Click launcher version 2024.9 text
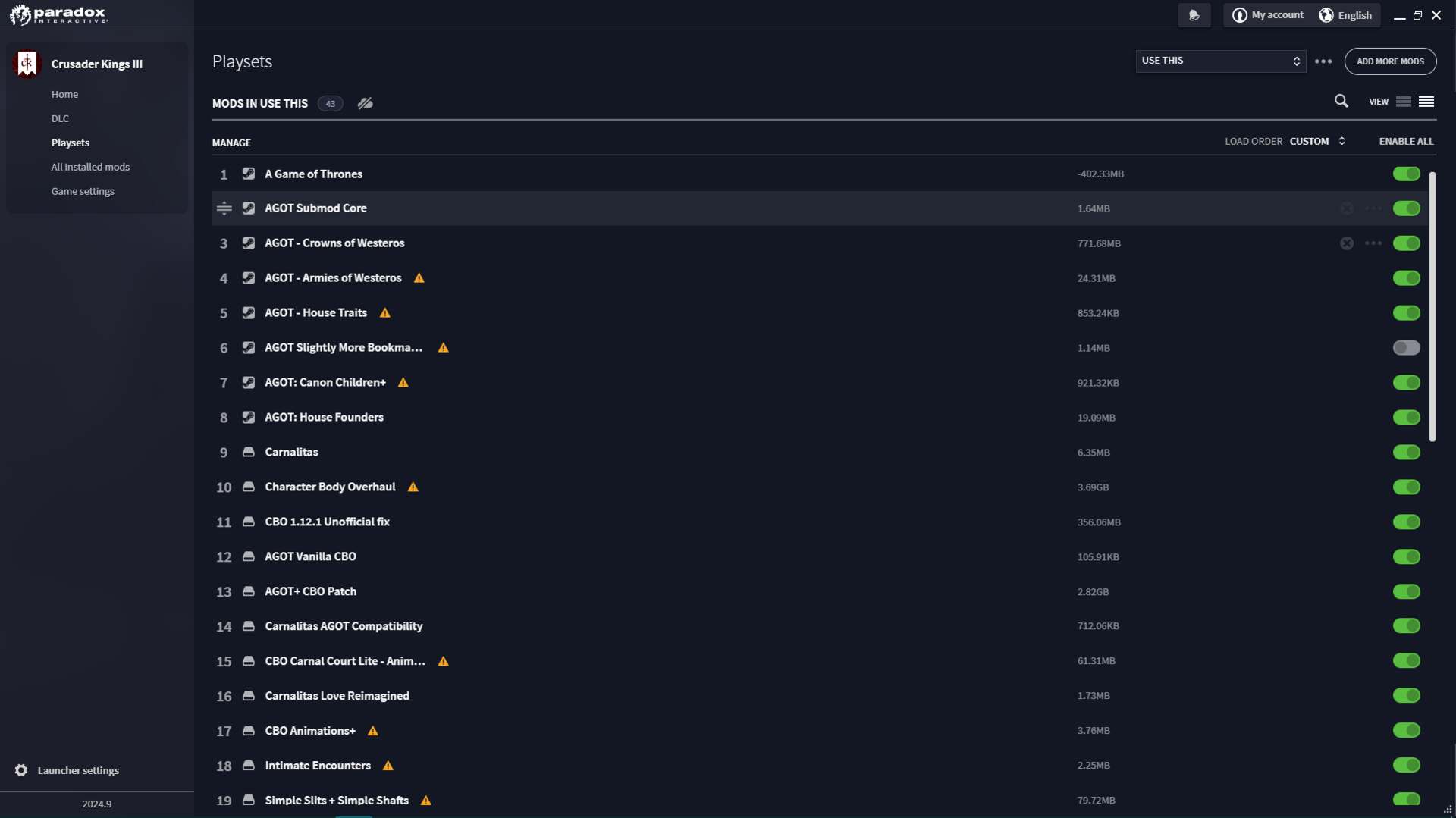 pyautogui.click(x=97, y=804)
